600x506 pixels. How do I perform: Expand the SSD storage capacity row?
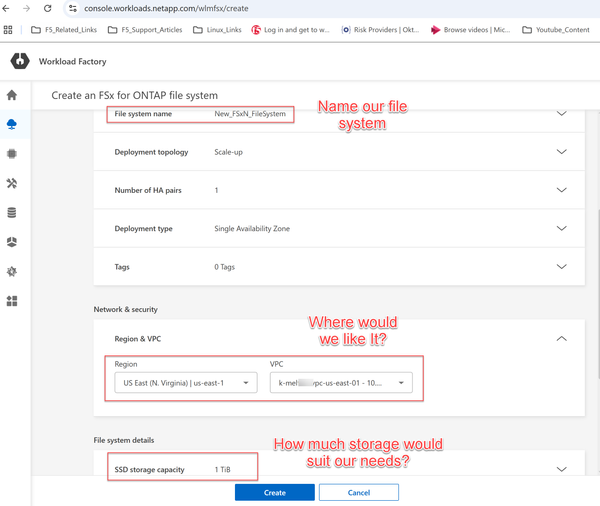click(561, 469)
